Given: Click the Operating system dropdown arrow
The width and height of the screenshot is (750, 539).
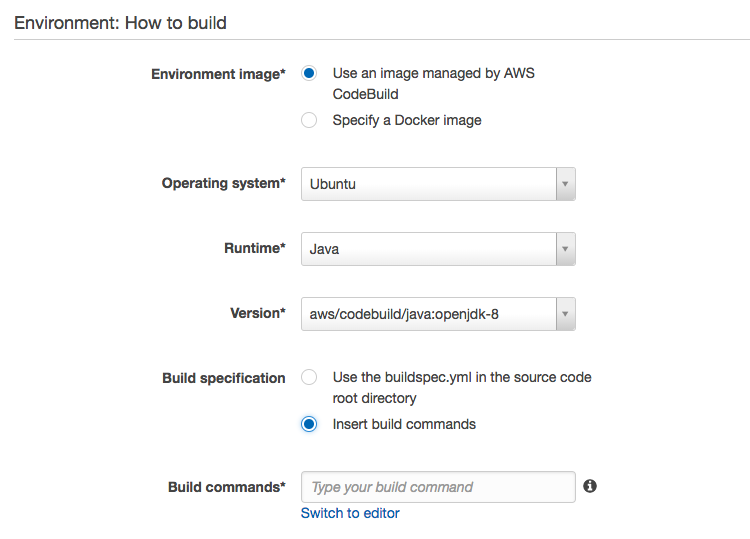Looking at the screenshot, I should 565,184.
